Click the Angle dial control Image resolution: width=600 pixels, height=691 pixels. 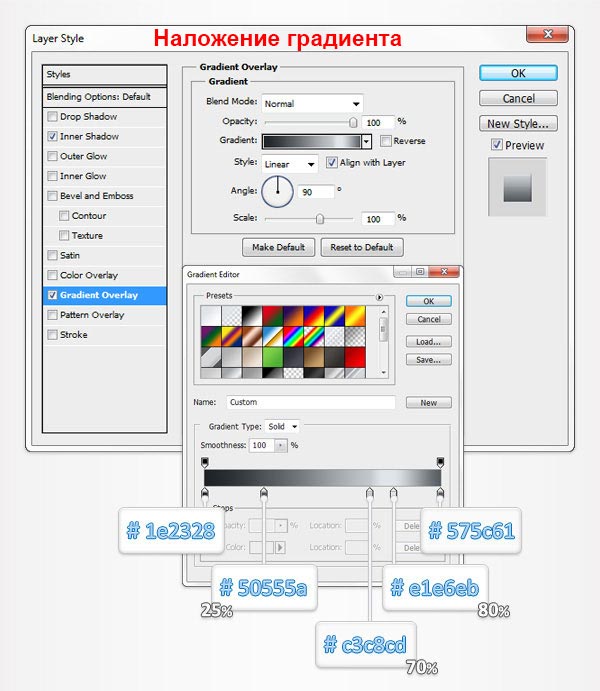point(278,192)
